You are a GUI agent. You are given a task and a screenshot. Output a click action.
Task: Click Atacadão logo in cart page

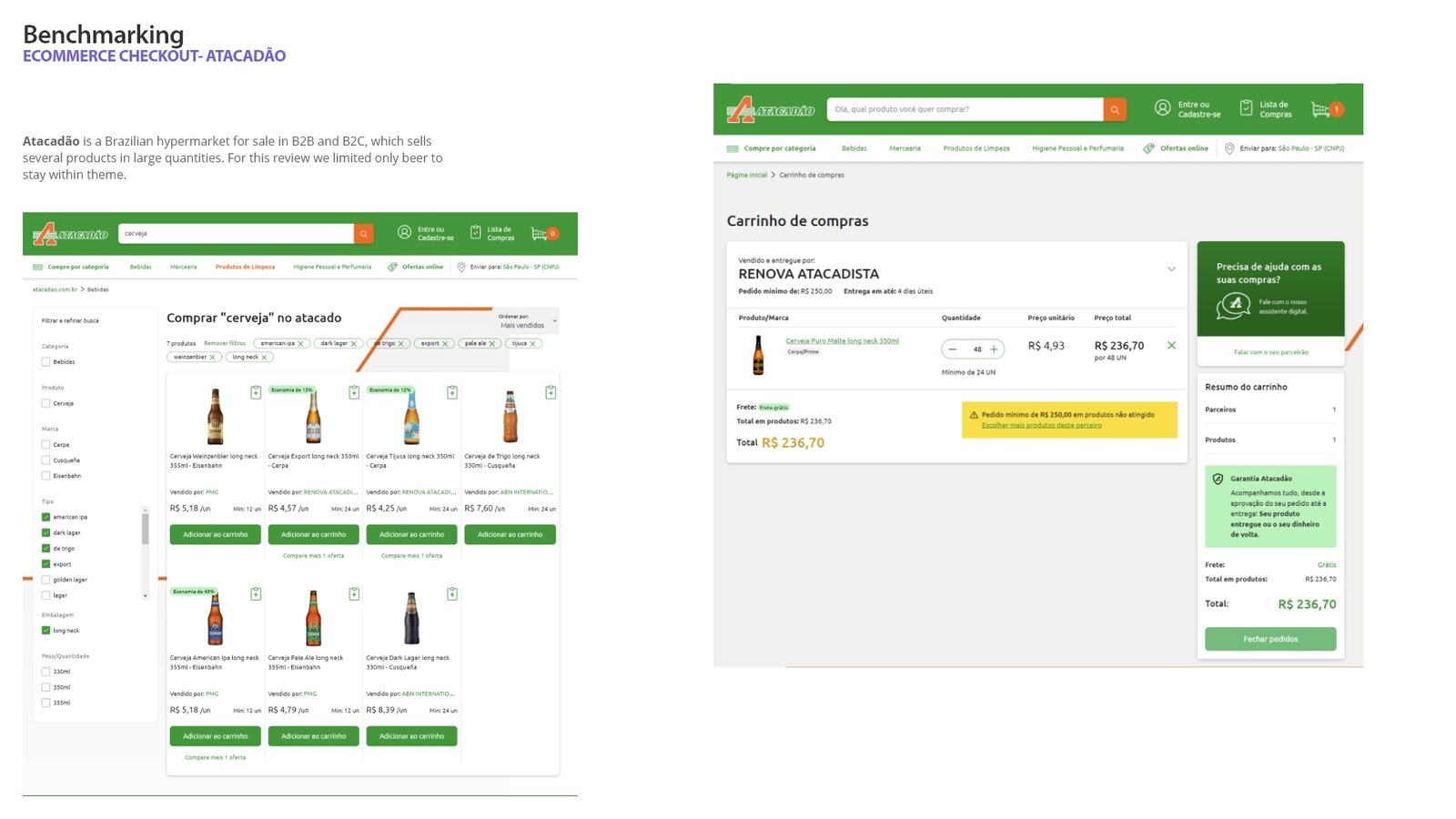[x=770, y=109]
